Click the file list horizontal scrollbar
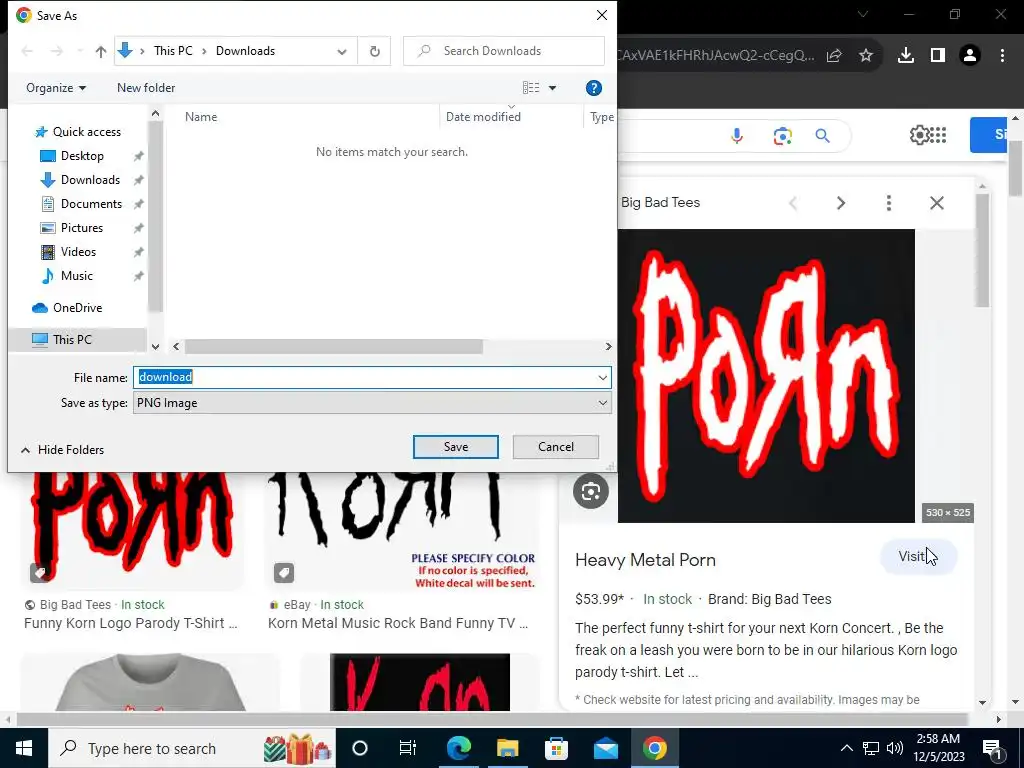The height and width of the screenshot is (768, 1024). 334,347
